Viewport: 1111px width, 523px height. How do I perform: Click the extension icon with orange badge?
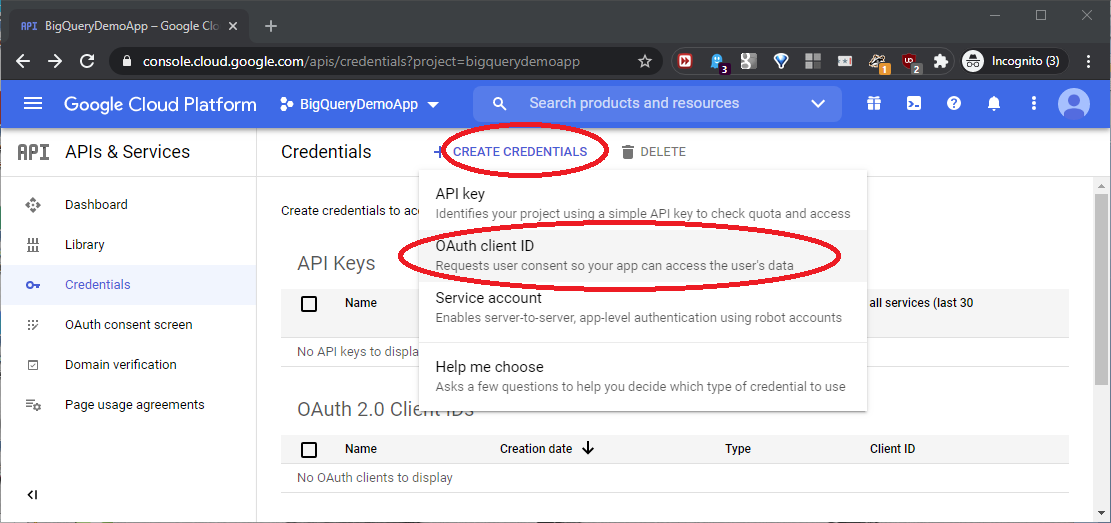[x=879, y=63]
